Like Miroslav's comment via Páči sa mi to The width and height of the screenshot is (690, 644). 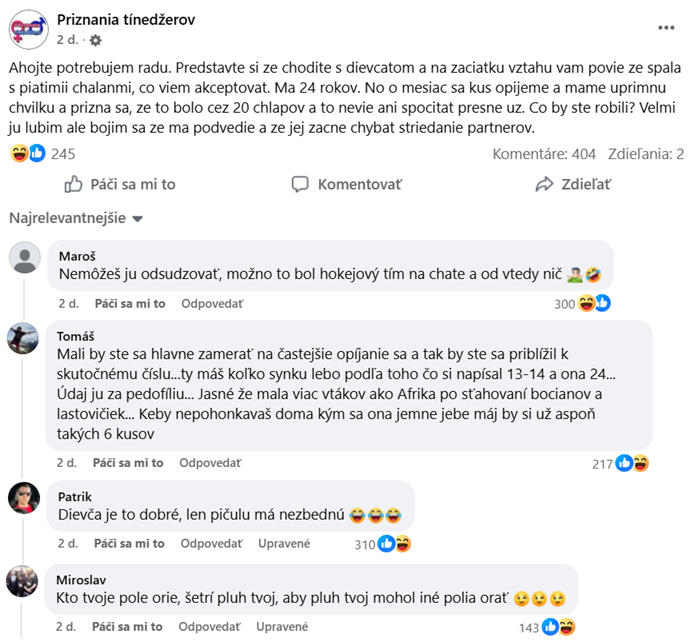pyautogui.click(x=129, y=626)
